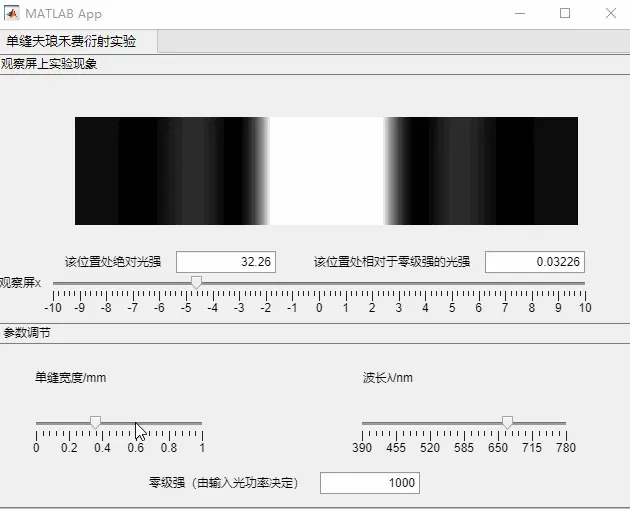Click tick label 520 on wavelength scale
Image resolution: width=630 pixels, height=509 pixels.
430,448
